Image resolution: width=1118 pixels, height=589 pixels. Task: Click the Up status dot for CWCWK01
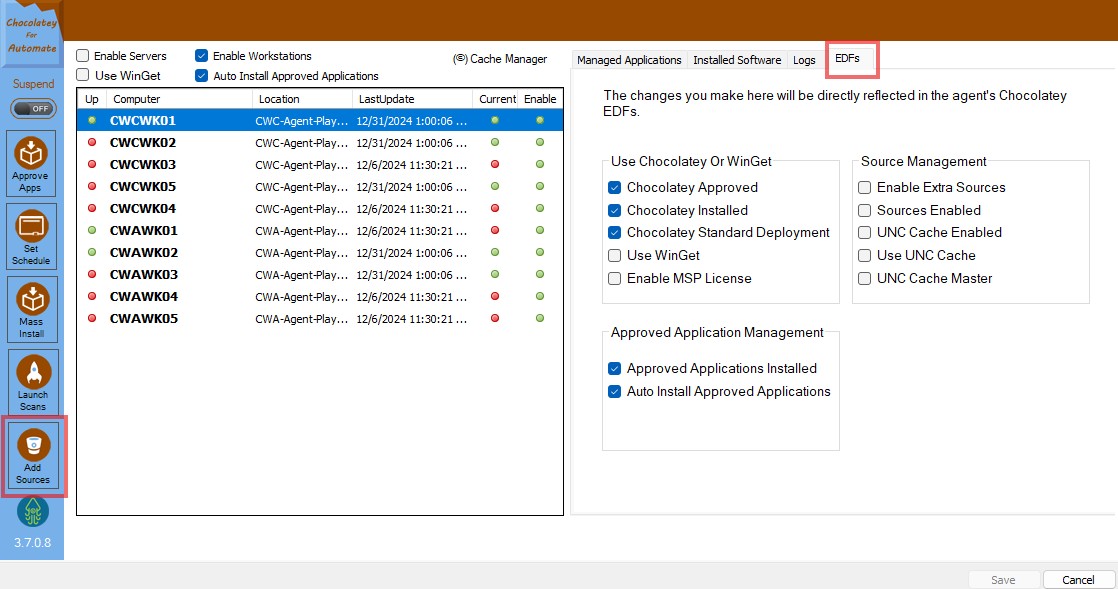pos(92,121)
